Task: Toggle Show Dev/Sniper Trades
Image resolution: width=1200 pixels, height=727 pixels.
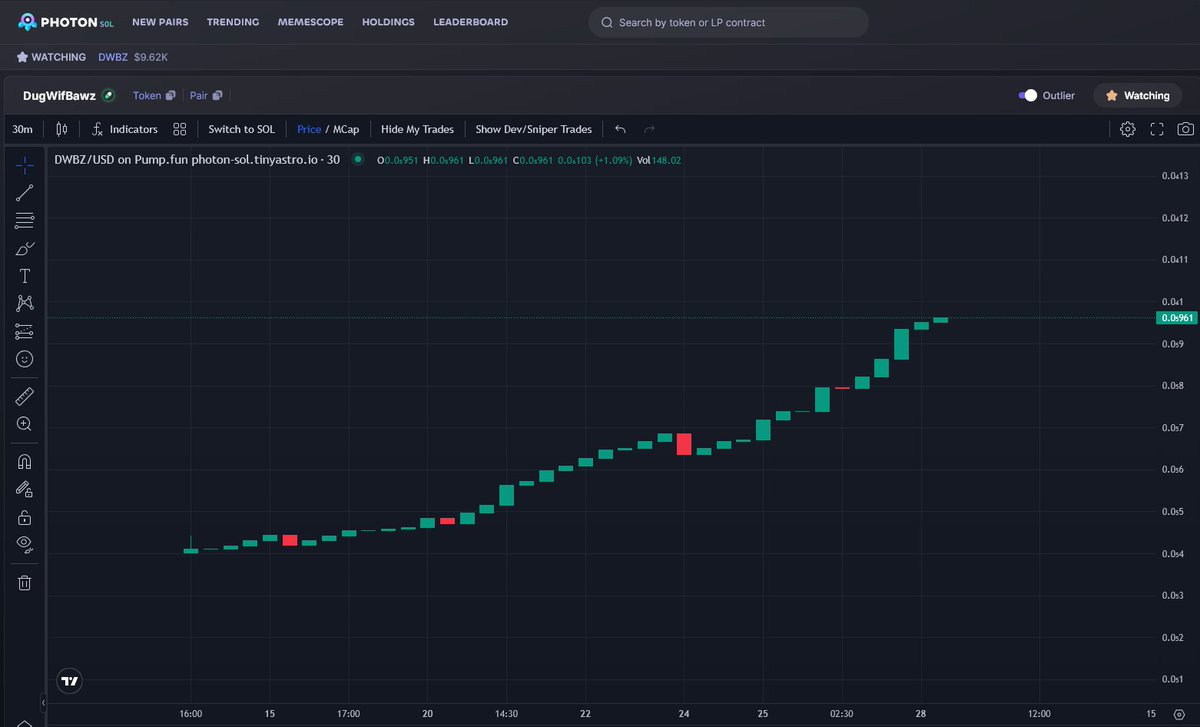Action: 533,129
